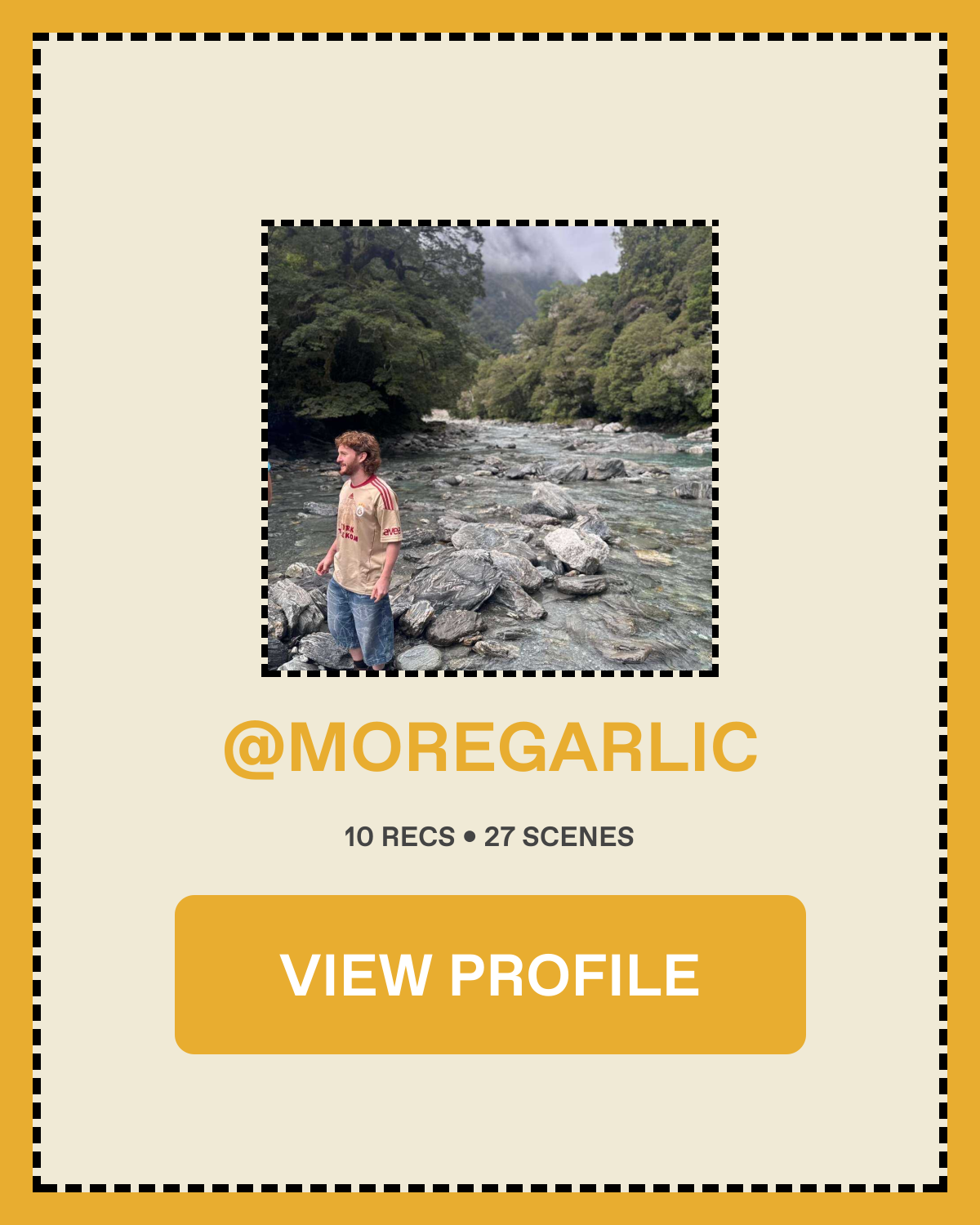Click the word PROFILE on the button
Image resolution: width=980 pixels, height=1225 pixels.
(x=575, y=974)
